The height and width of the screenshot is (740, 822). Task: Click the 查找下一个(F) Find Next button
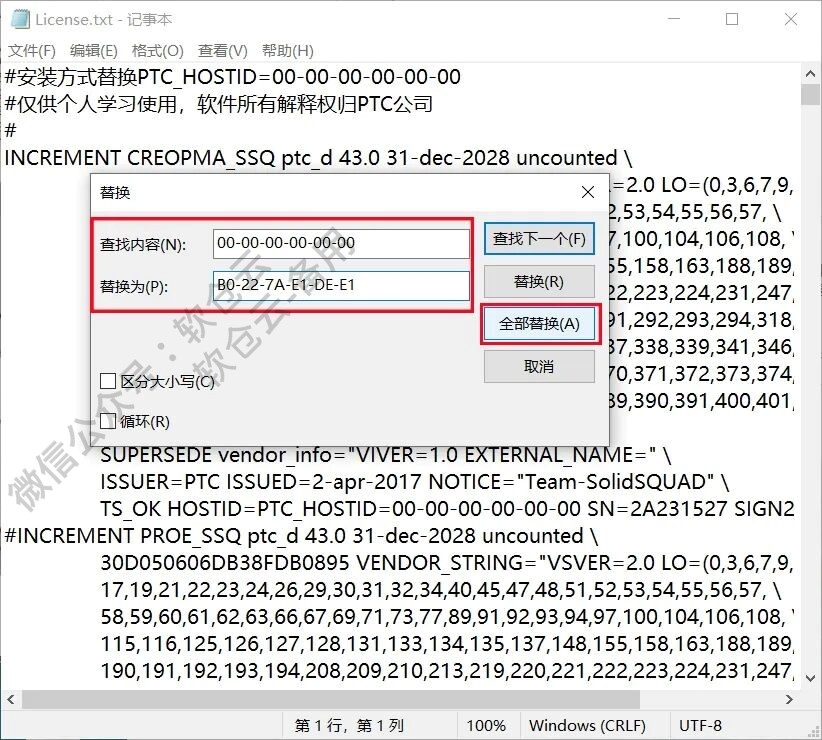[539, 238]
